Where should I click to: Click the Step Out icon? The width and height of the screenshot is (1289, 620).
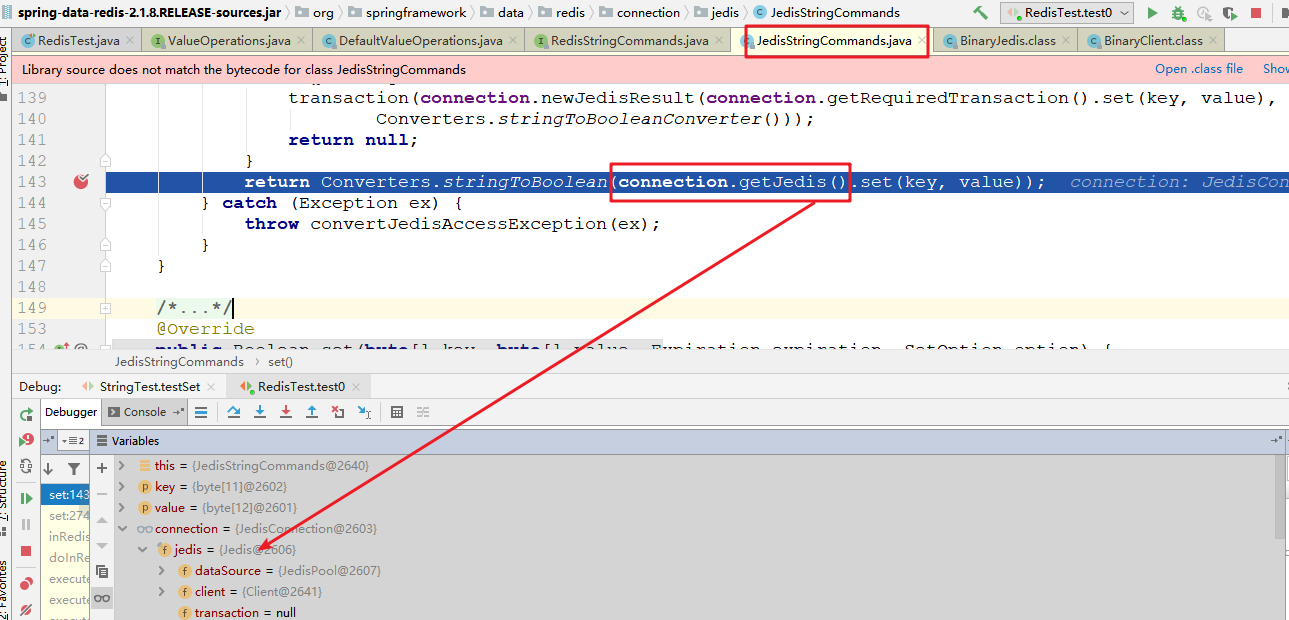pos(312,412)
